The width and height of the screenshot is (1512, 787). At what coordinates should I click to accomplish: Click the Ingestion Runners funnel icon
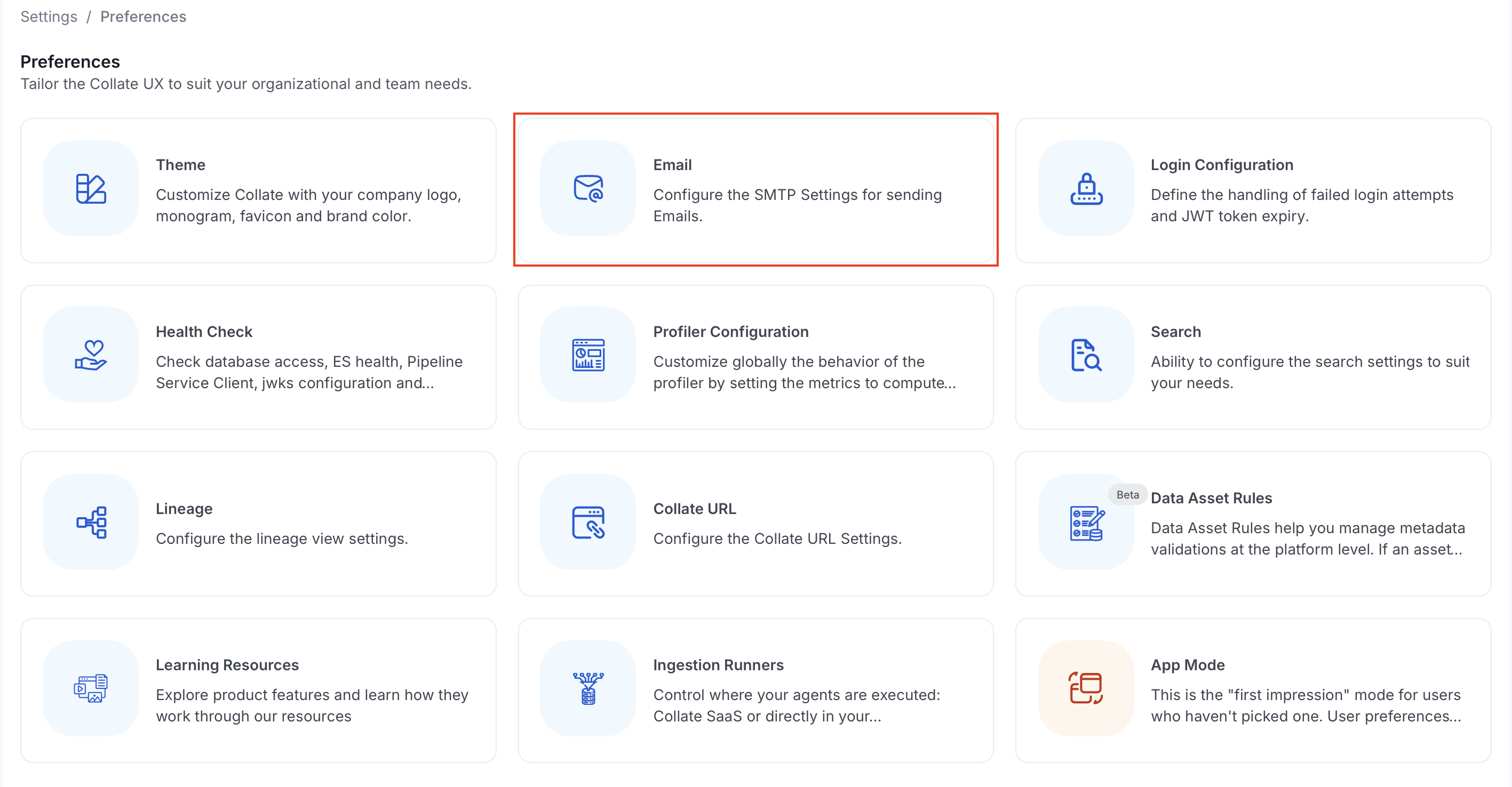(x=588, y=688)
